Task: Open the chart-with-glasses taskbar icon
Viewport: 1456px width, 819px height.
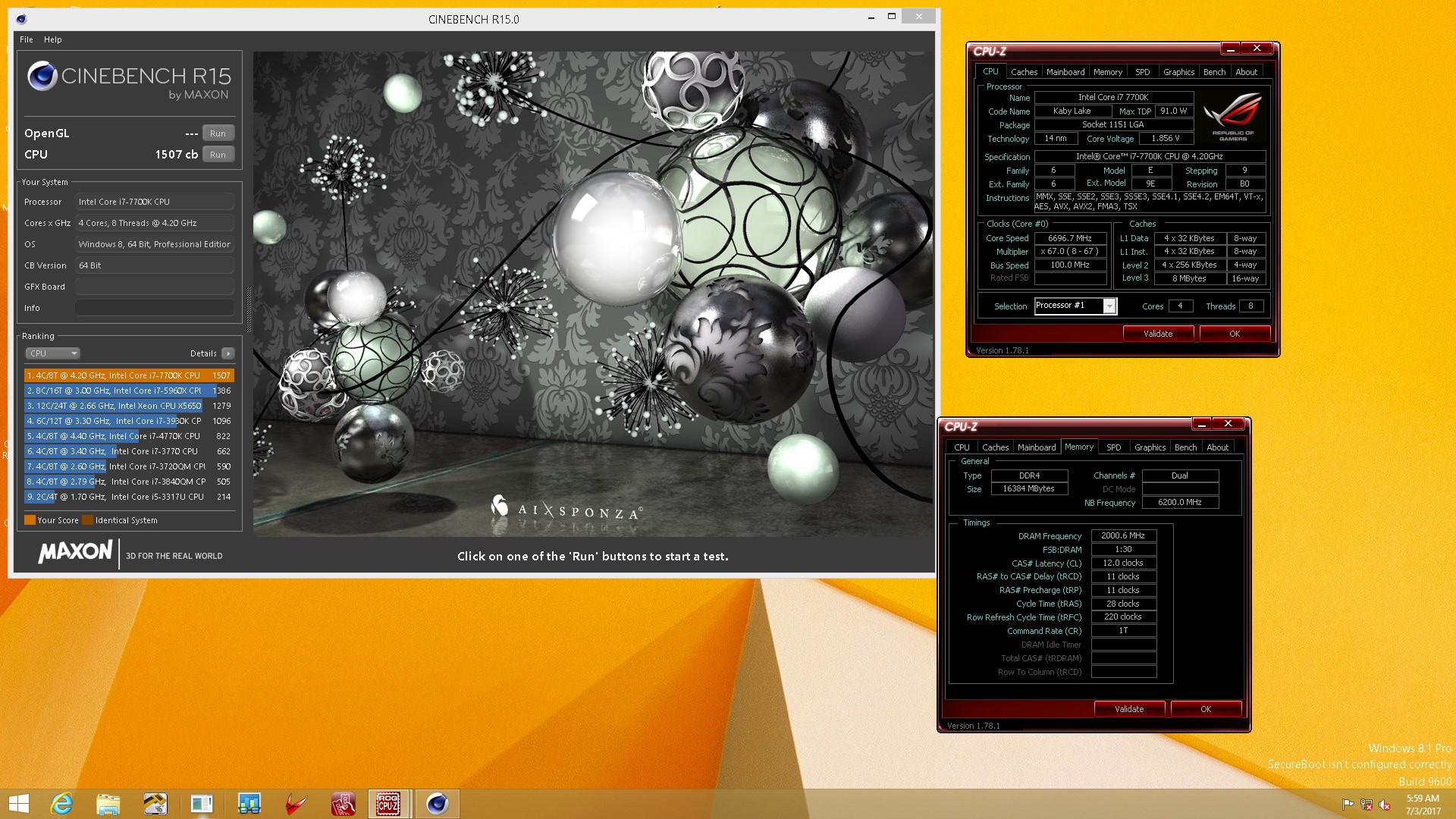Action: click(x=249, y=804)
